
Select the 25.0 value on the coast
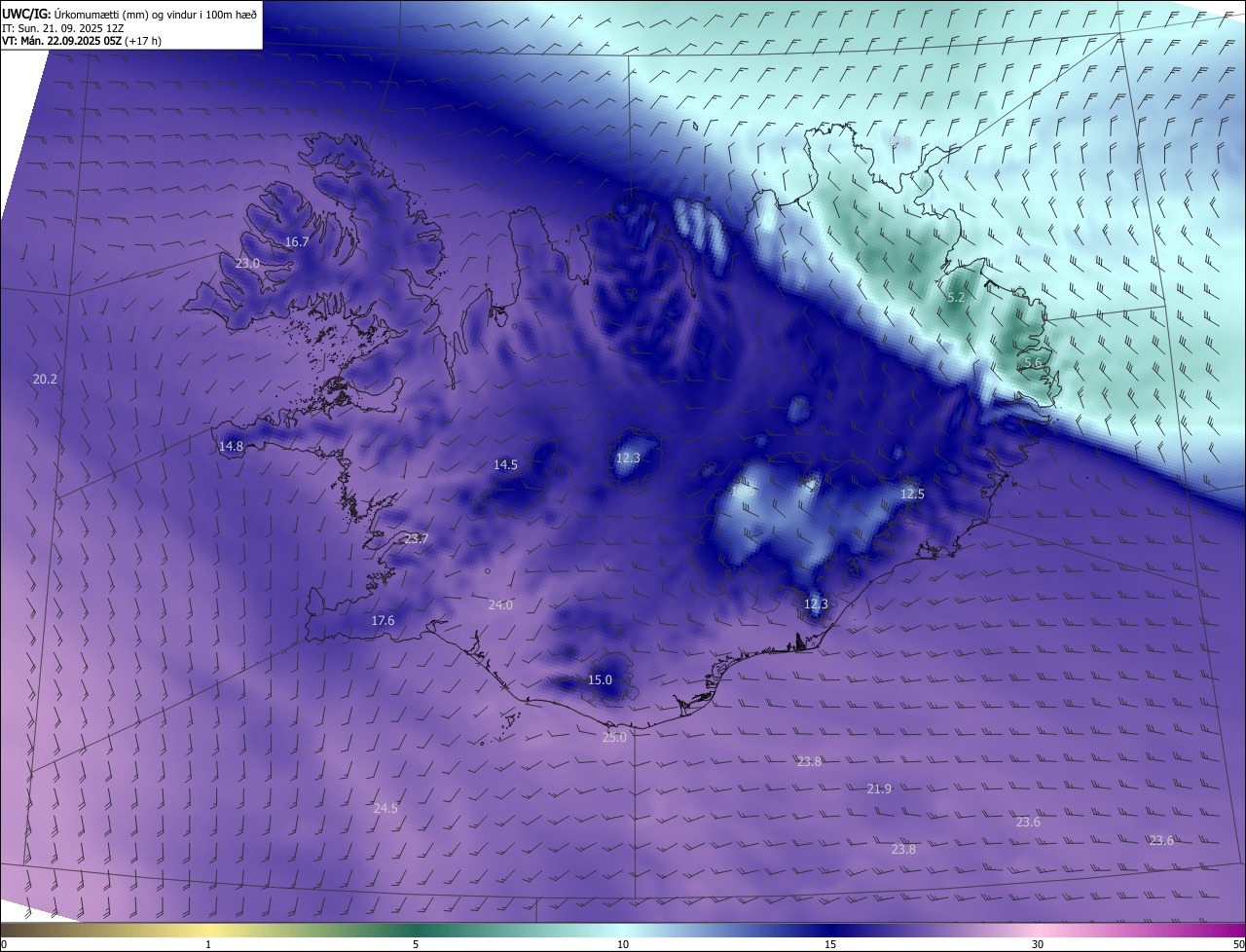pyautogui.click(x=614, y=737)
